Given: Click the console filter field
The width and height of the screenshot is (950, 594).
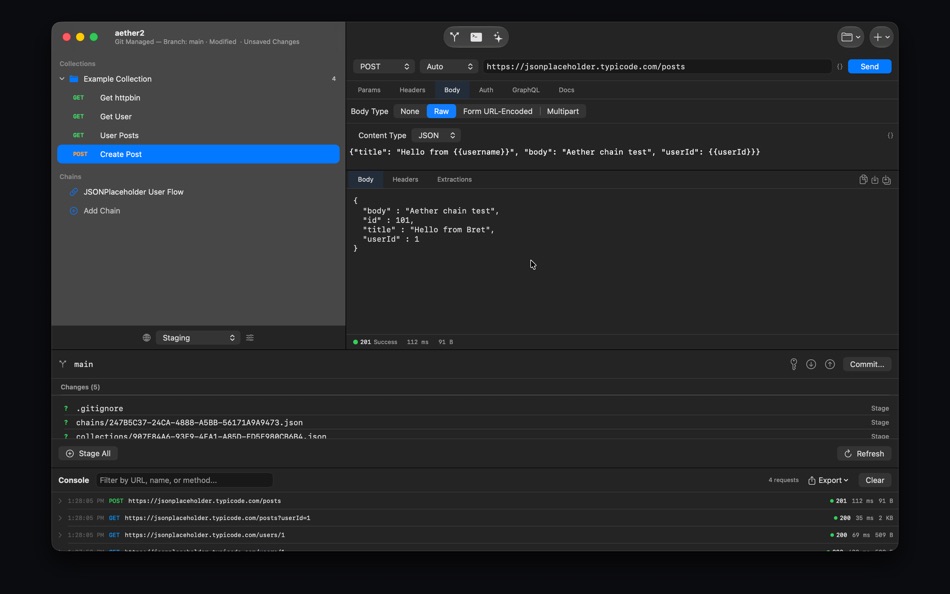Looking at the screenshot, I should 184,480.
